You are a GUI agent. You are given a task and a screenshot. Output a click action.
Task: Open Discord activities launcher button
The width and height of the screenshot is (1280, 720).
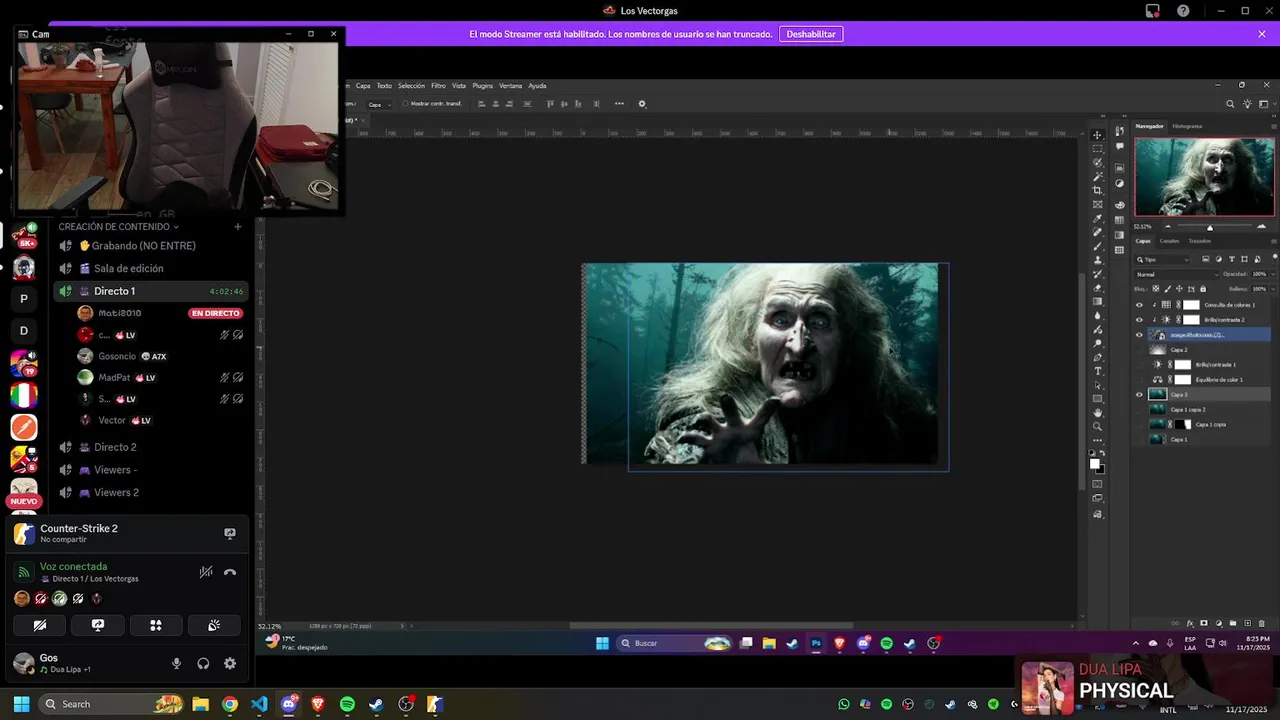pyautogui.click(x=156, y=625)
